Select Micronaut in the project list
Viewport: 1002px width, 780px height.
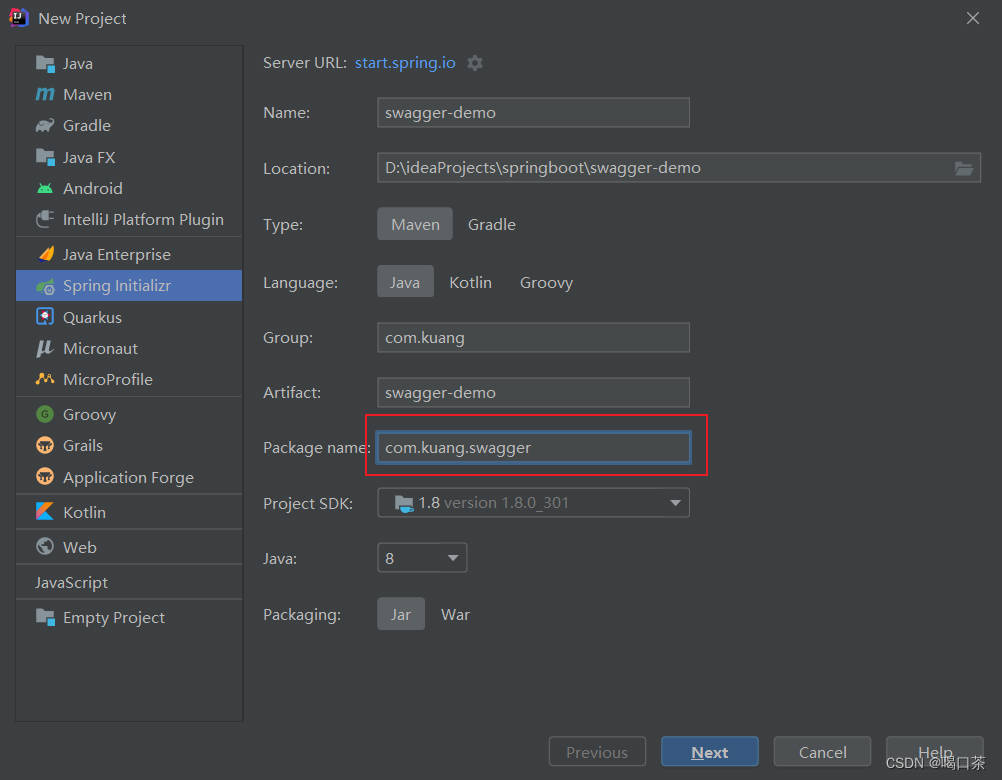[x=129, y=348]
